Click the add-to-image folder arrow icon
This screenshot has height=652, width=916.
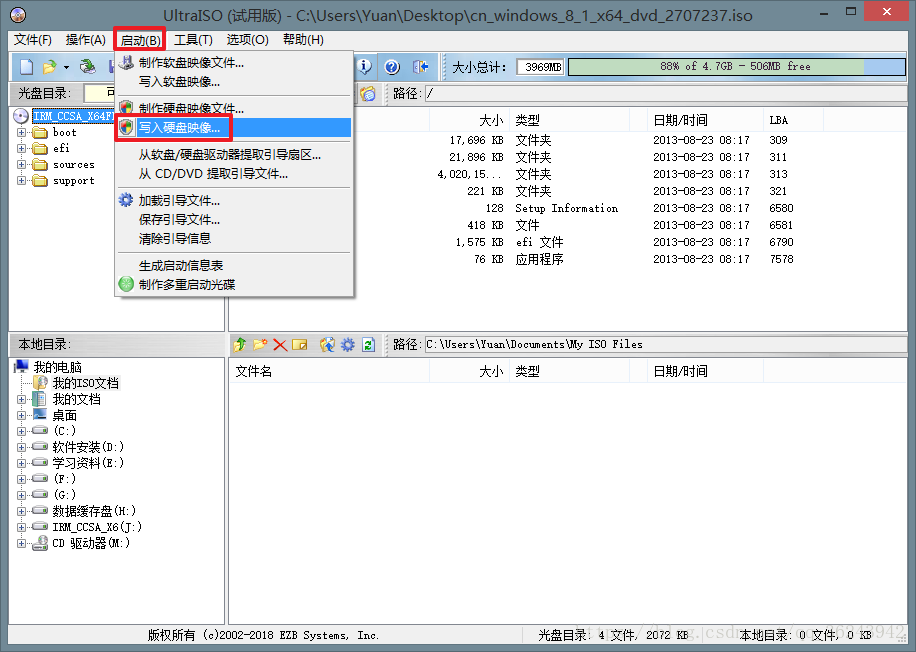[327, 344]
